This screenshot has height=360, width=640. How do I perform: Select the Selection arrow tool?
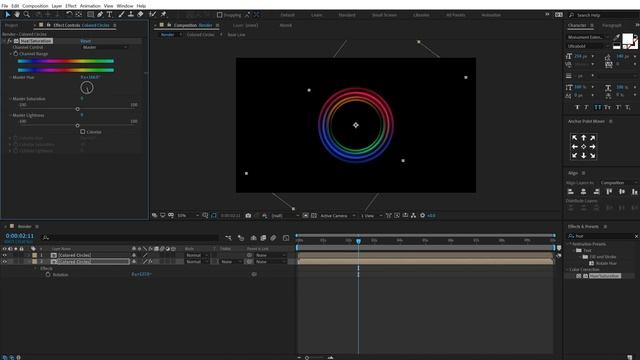[x=8, y=15]
